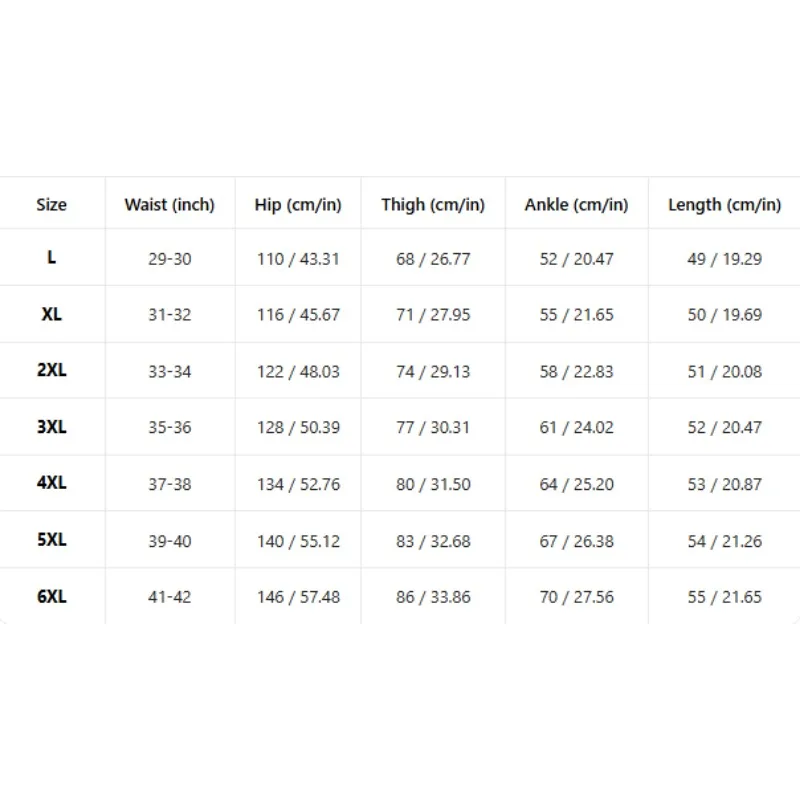This screenshot has width=800, height=800.
Task: Click waist value 39-40
Action: (170, 542)
